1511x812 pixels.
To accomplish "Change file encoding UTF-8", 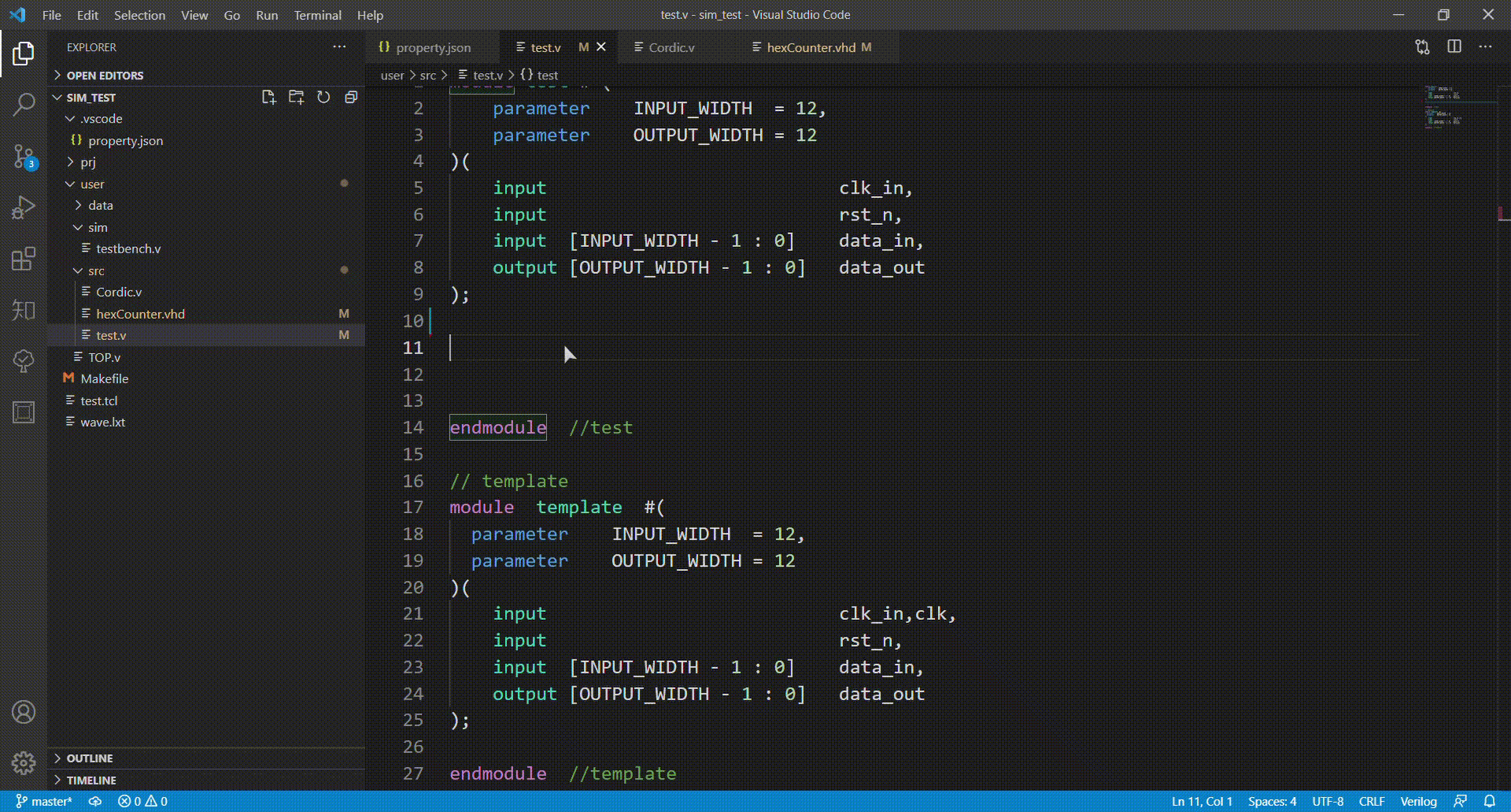I will (1328, 801).
